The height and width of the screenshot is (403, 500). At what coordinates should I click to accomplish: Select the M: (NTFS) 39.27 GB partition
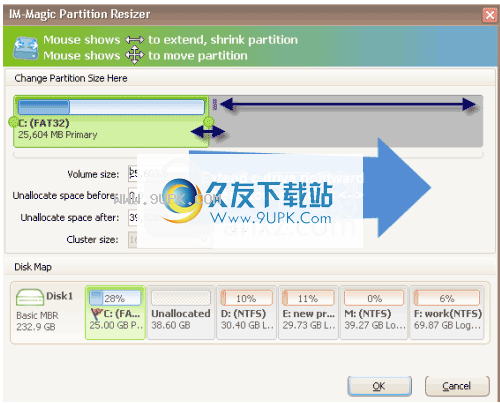[374, 312]
